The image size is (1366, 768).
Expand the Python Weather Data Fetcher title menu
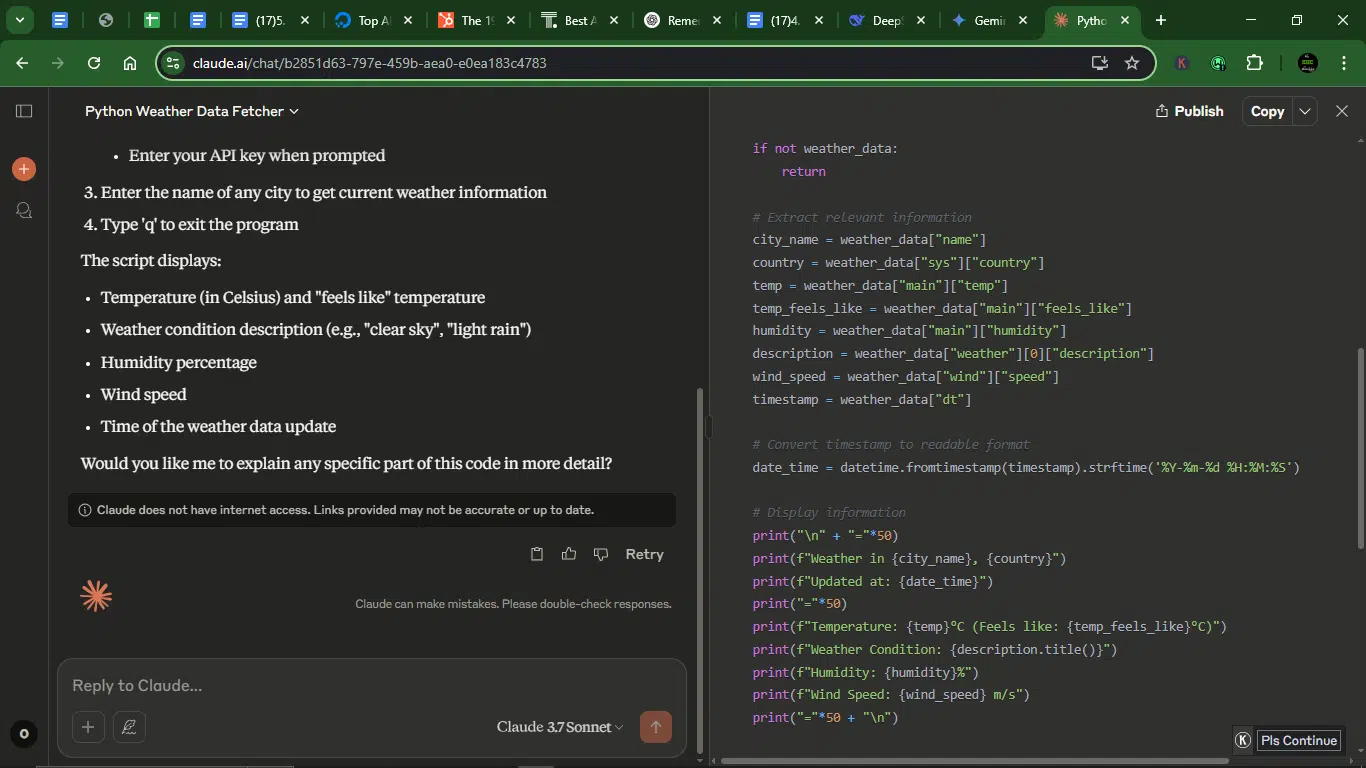(x=192, y=111)
